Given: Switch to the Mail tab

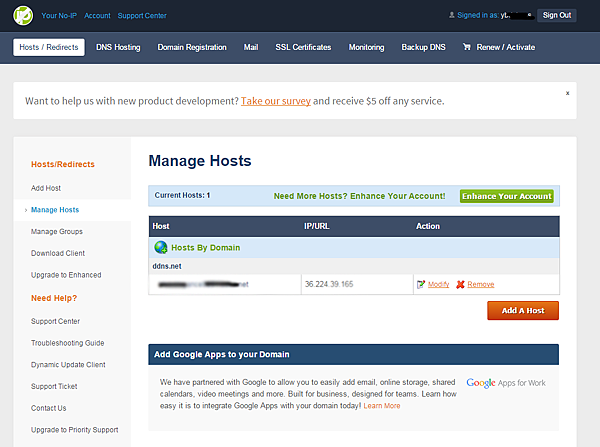Looking at the screenshot, I should pos(251,47).
